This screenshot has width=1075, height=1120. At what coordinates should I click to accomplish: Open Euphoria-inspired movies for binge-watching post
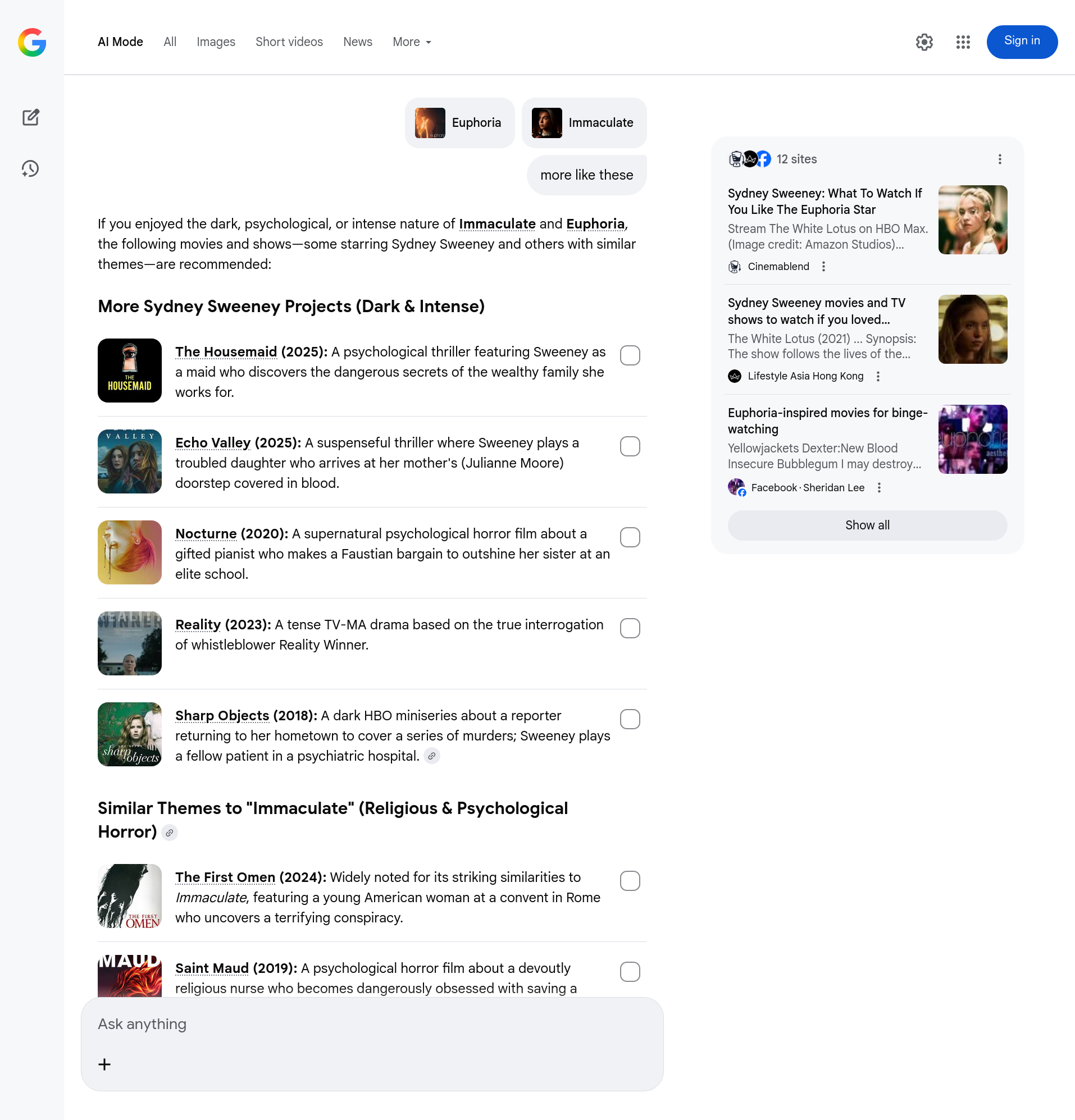click(x=827, y=420)
